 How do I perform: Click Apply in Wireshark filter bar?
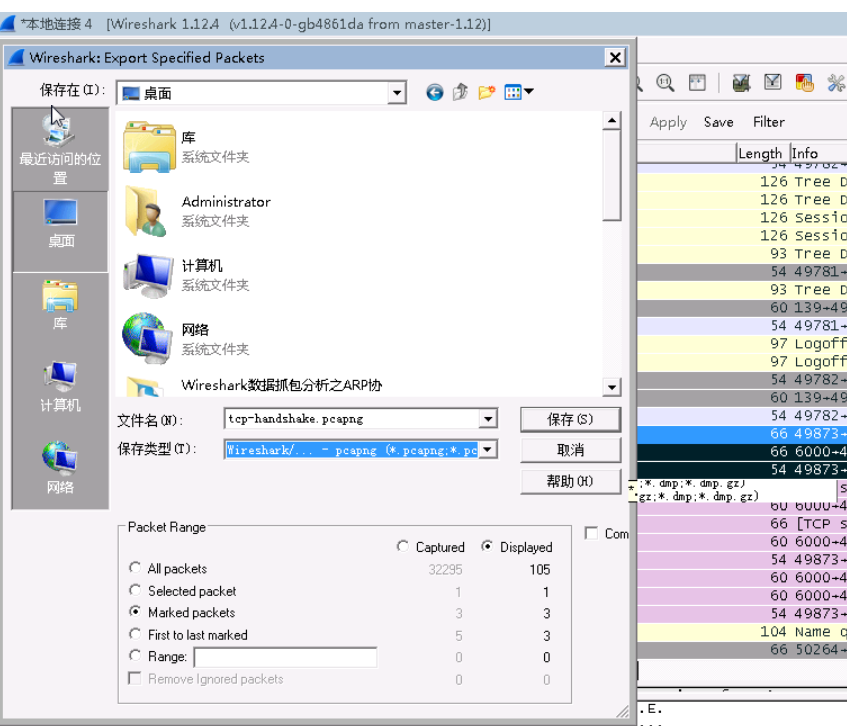[x=668, y=123]
